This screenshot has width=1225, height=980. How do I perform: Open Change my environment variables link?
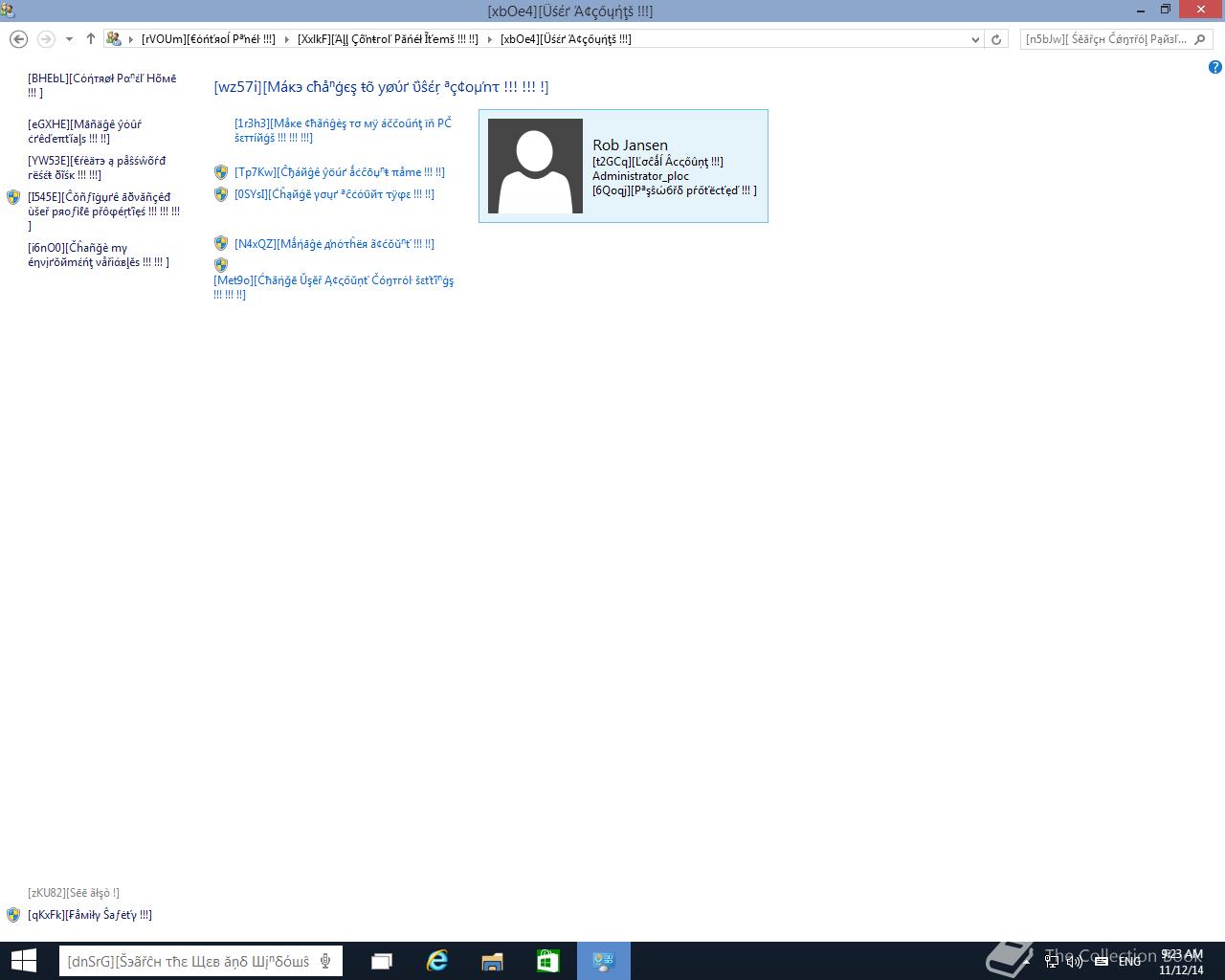[99, 255]
